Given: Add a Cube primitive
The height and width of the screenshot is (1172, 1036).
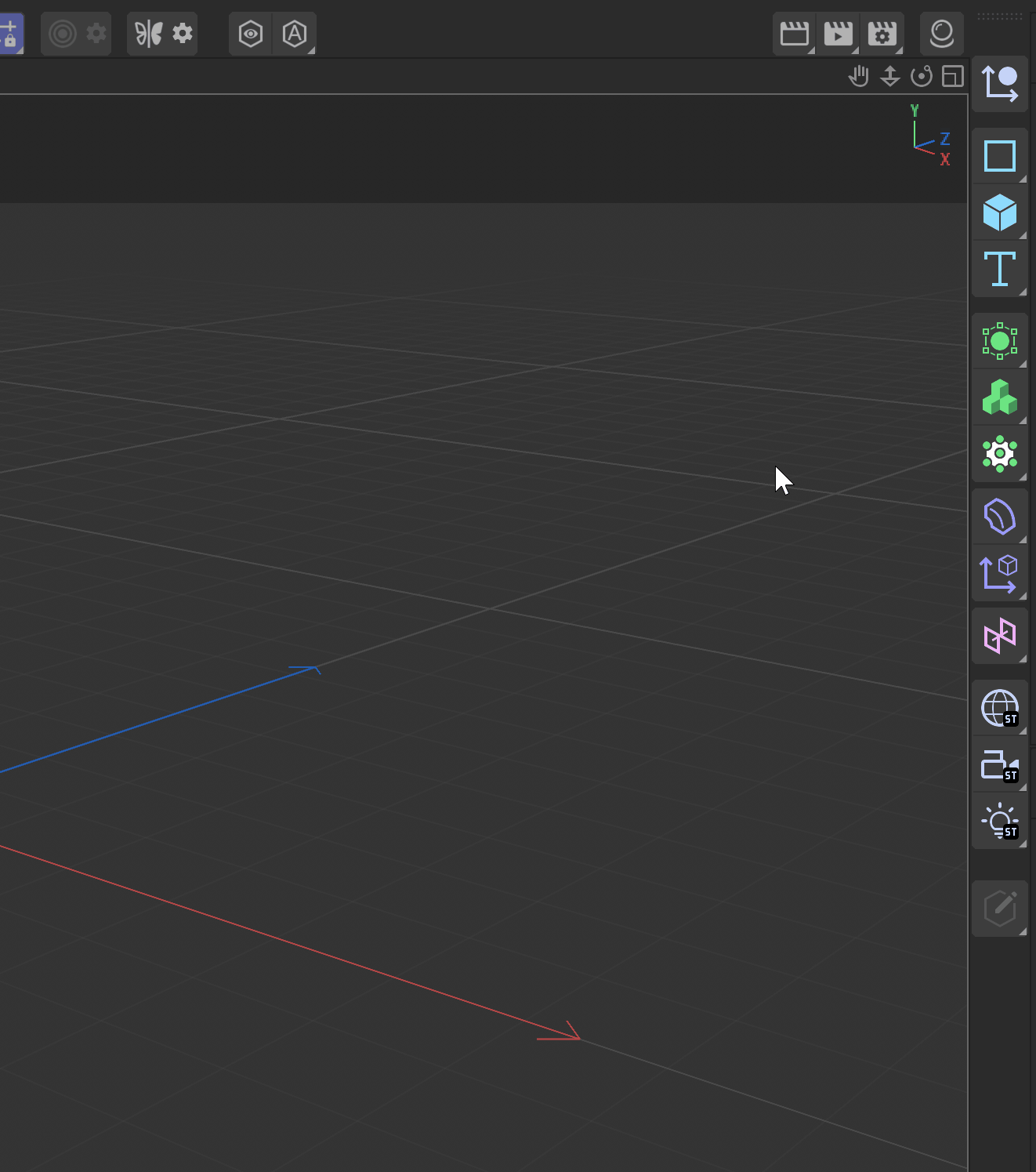Looking at the screenshot, I should tap(1000, 212).
